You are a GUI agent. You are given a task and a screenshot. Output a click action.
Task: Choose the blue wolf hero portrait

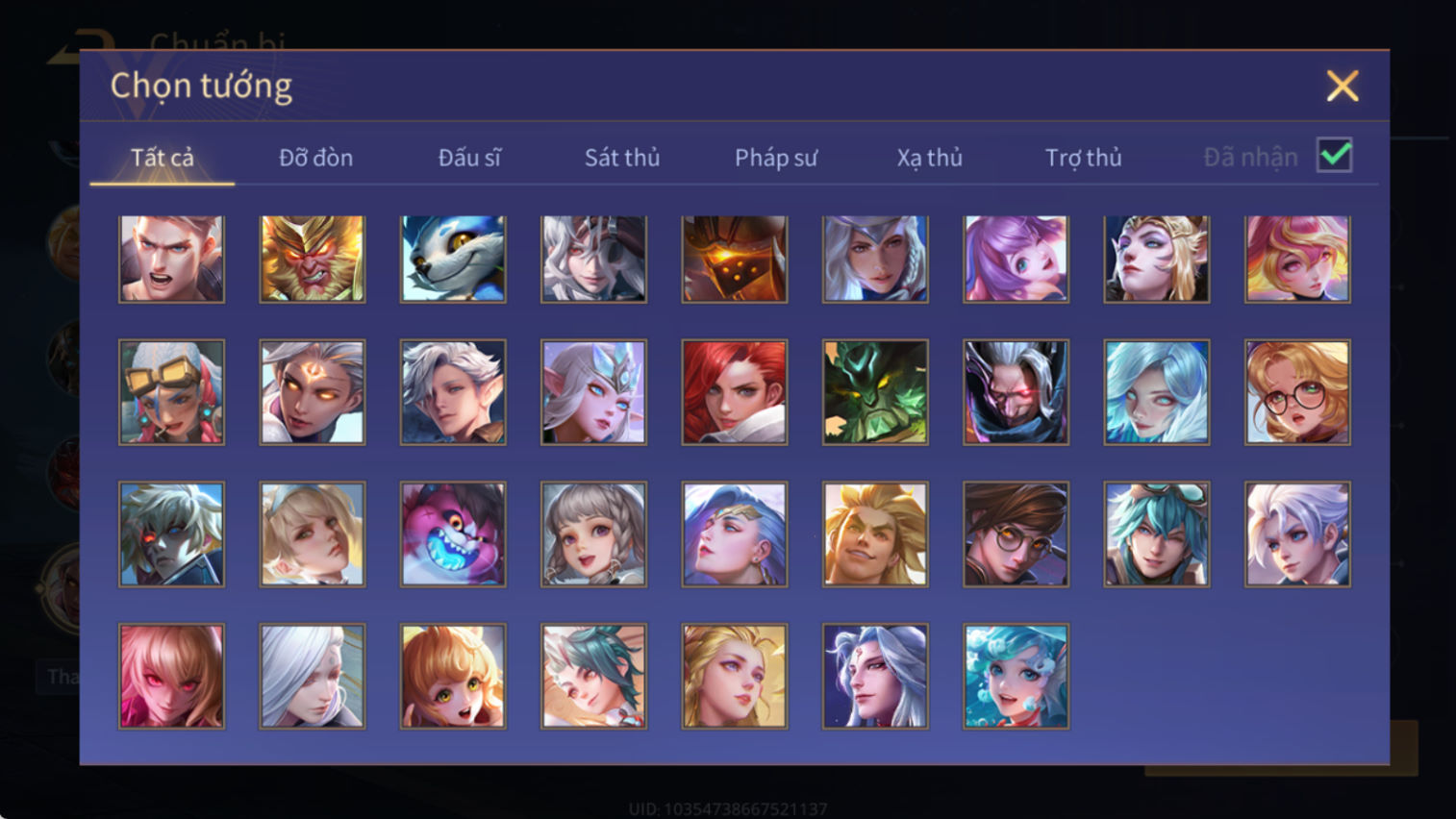click(x=453, y=259)
